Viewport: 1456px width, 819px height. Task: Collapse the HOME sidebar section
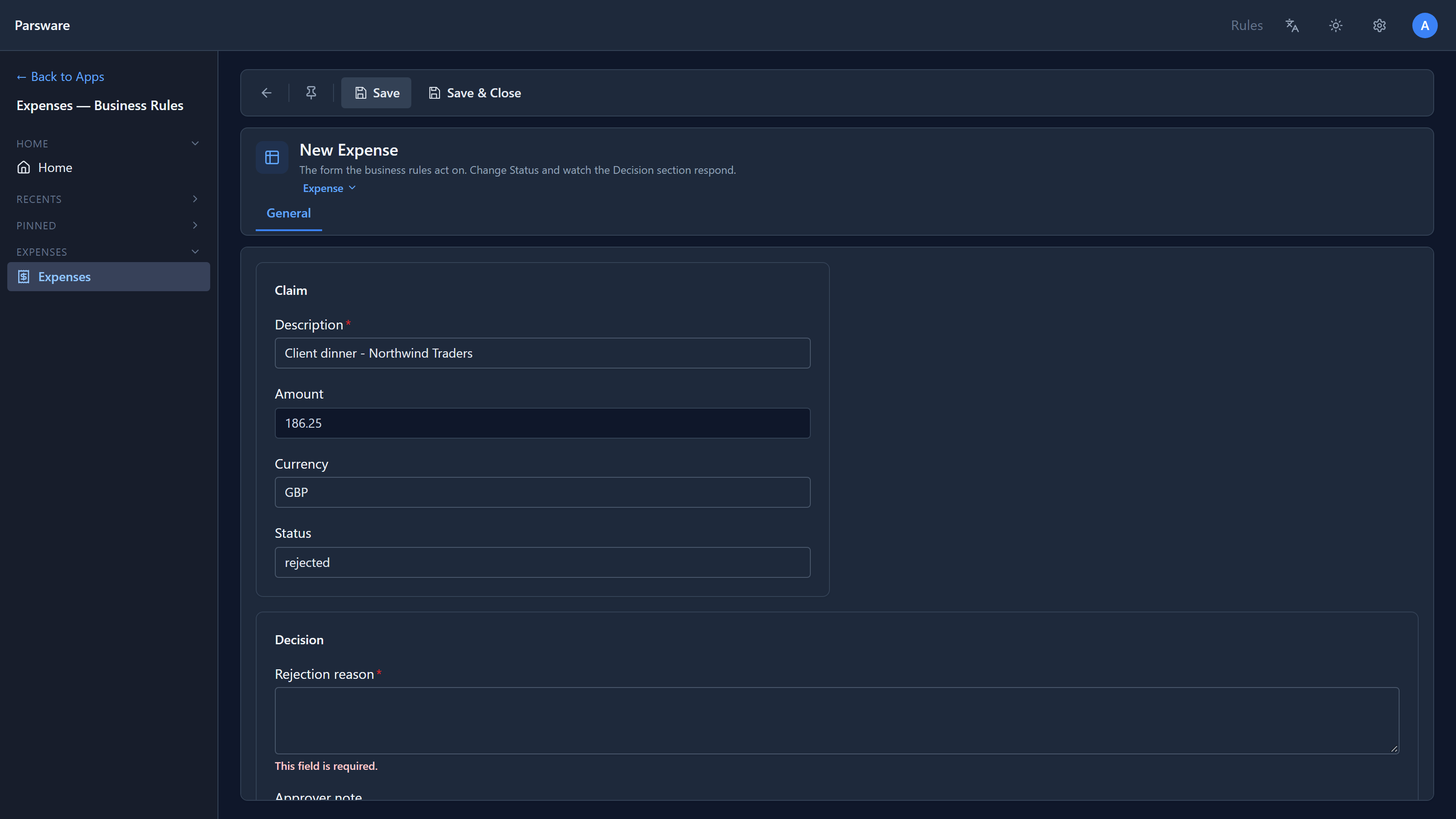pos(195,144)
